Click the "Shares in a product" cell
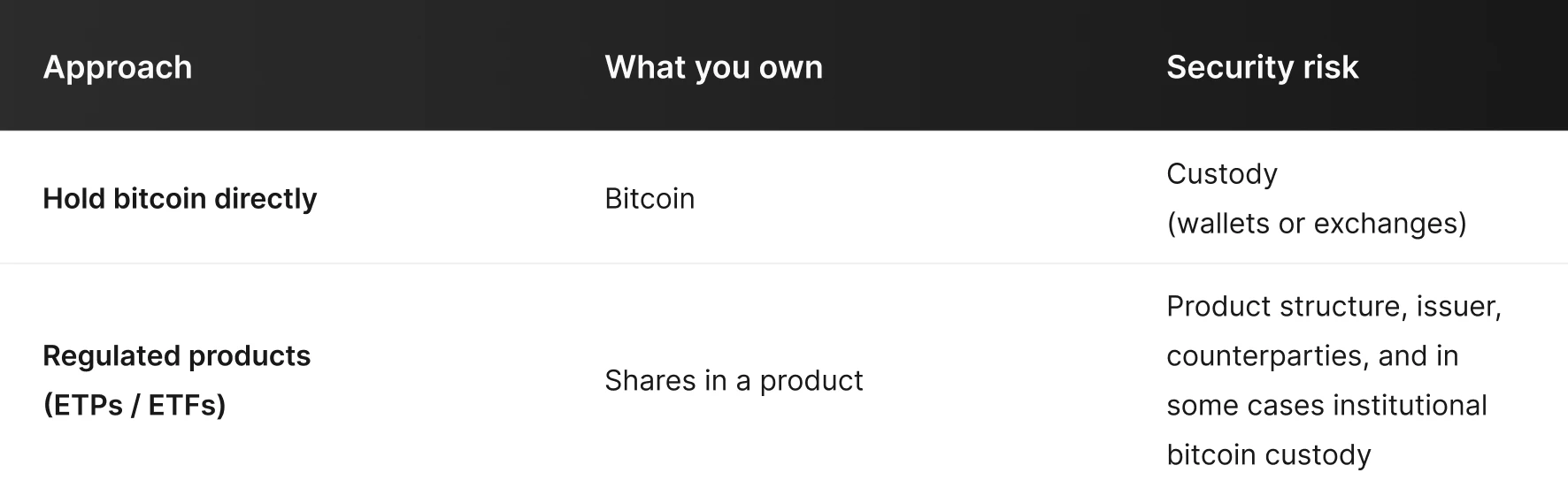Image resolution: width=1568 pixels, height=488 pixels. 734,380
